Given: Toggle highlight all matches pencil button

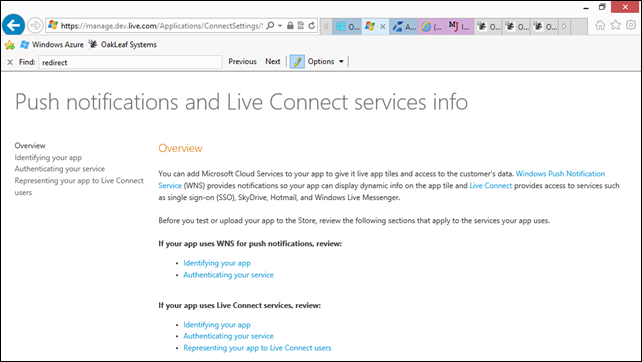Looking at the screenshot, I should click(297, 62).
